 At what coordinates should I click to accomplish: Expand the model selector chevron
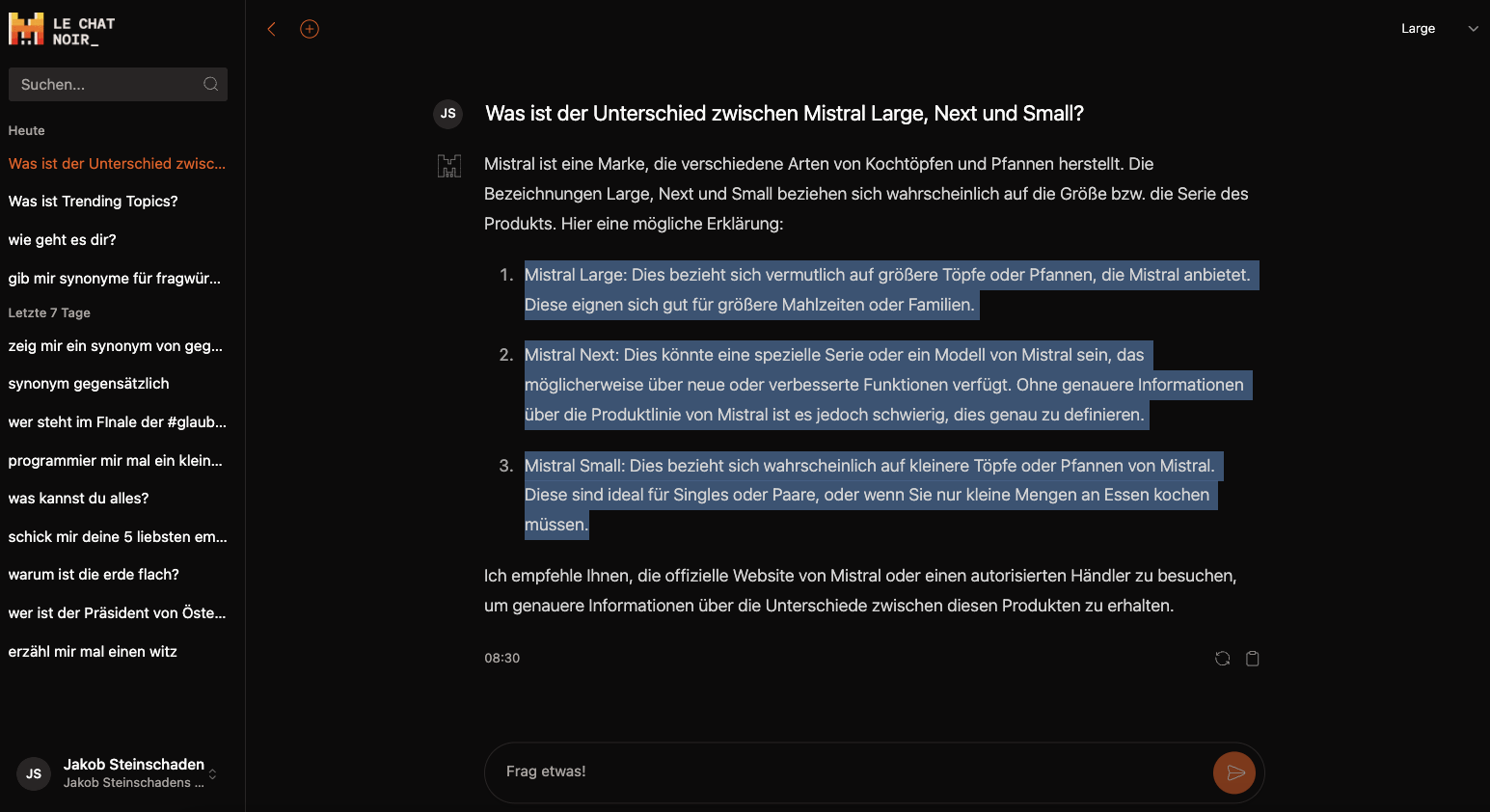point(1473,29)
